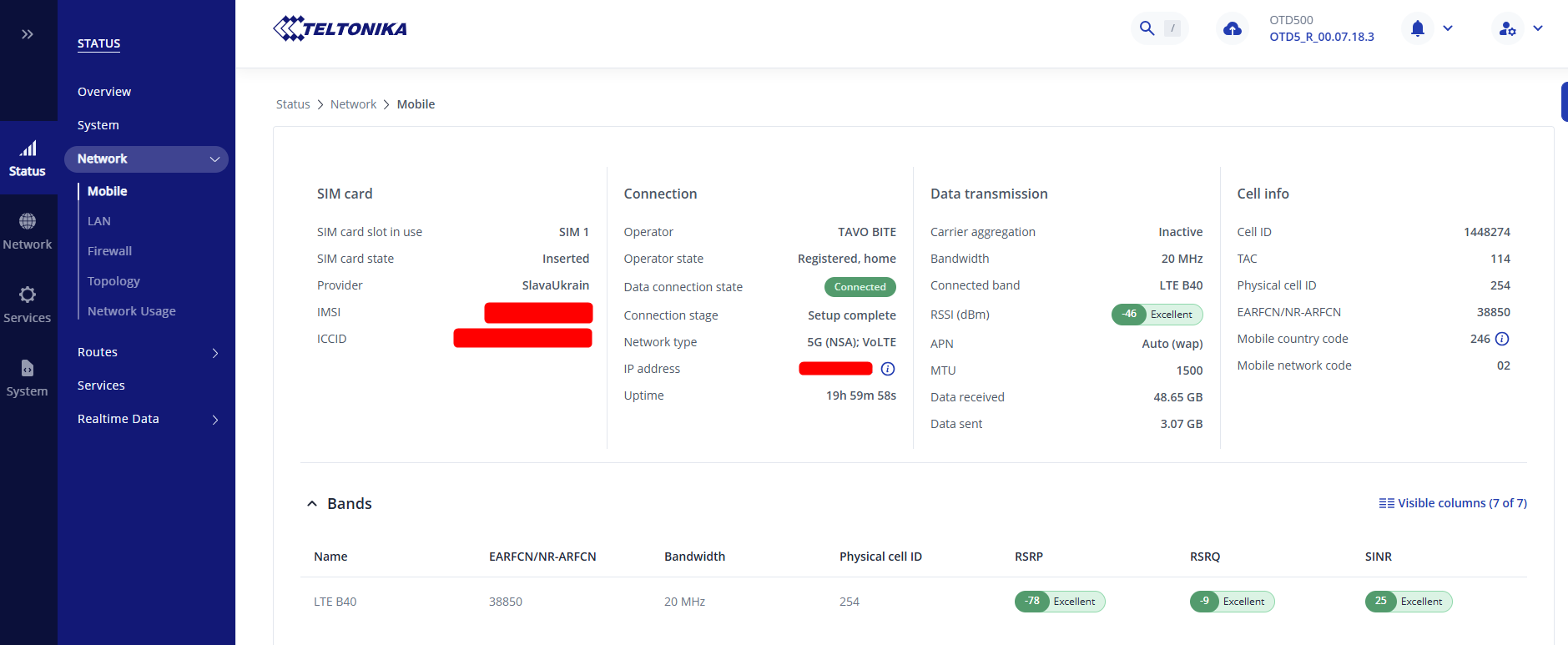Screen dimensions: 1568x645
Task: Show info icon beside Mobile country code
Action: coord(1502,339)
